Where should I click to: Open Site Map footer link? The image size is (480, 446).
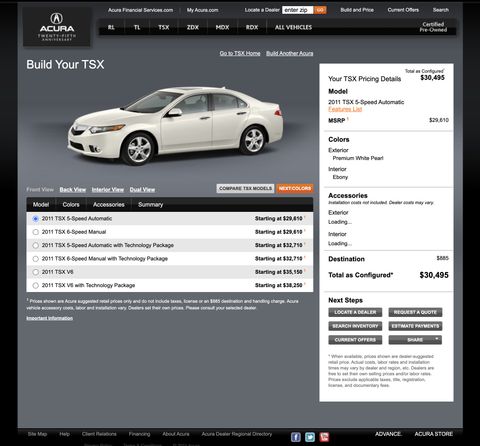pos(37,434)
